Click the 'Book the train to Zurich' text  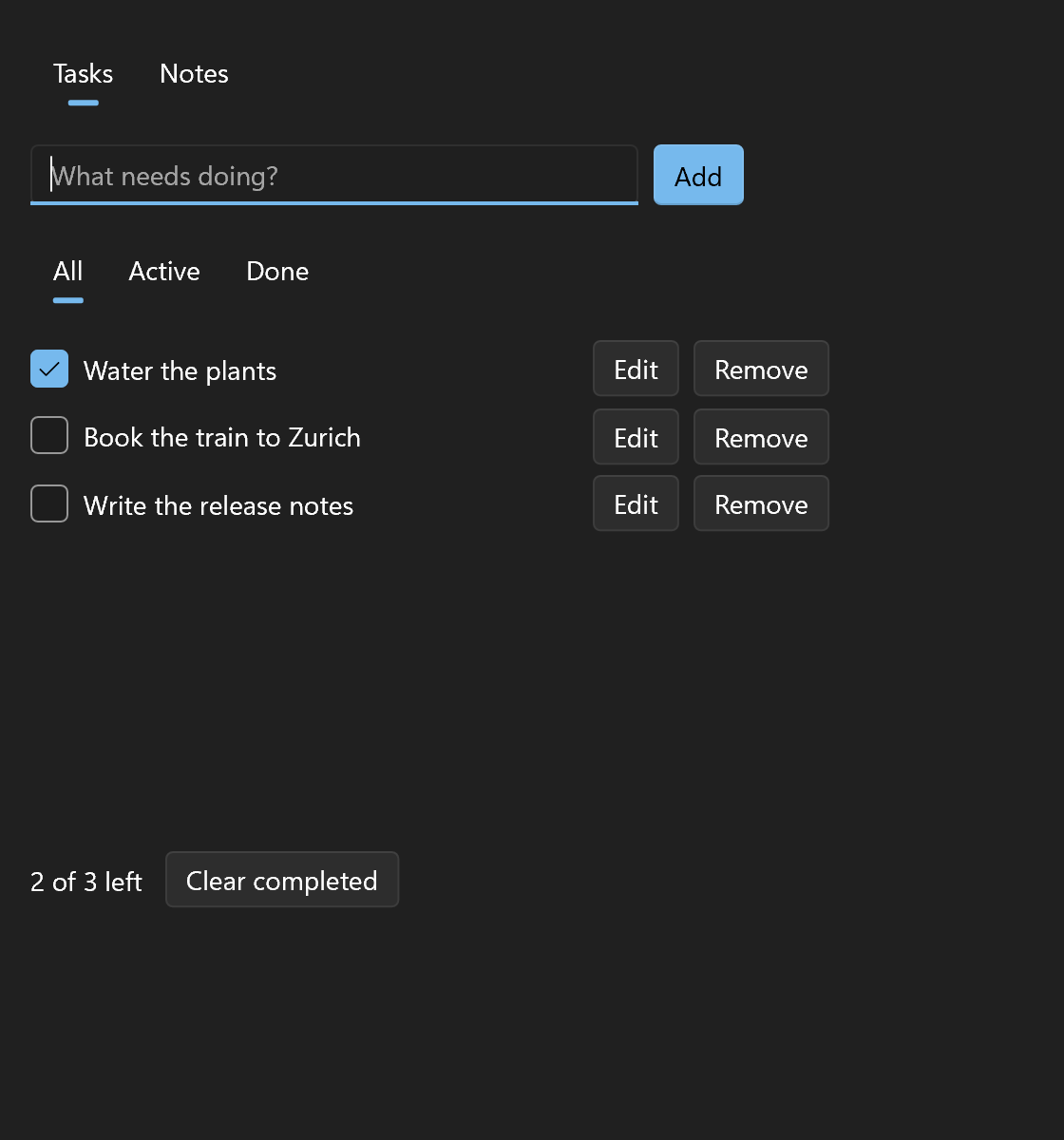coord(222,437)
